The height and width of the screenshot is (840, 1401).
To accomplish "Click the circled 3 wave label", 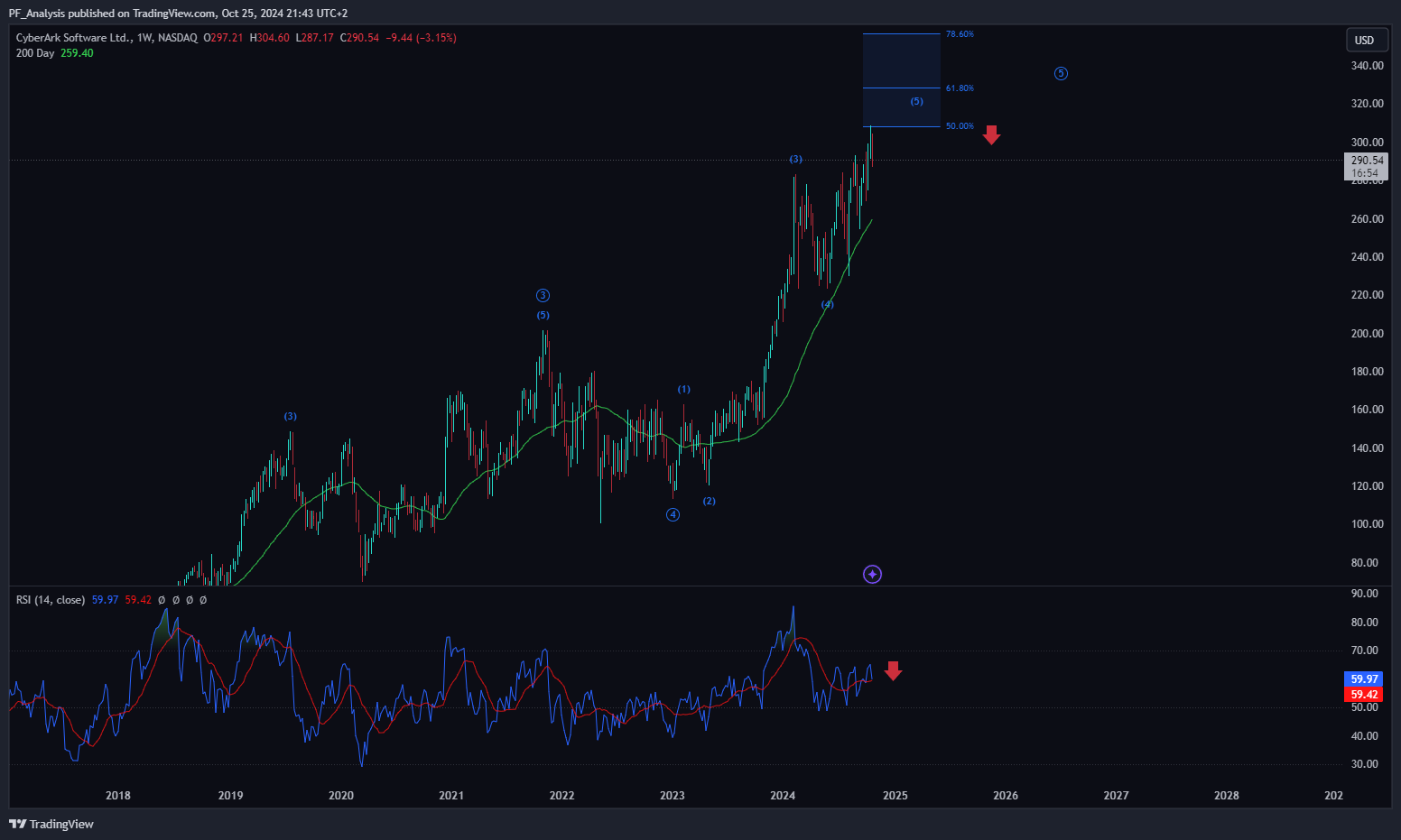I will click(543, 295).
